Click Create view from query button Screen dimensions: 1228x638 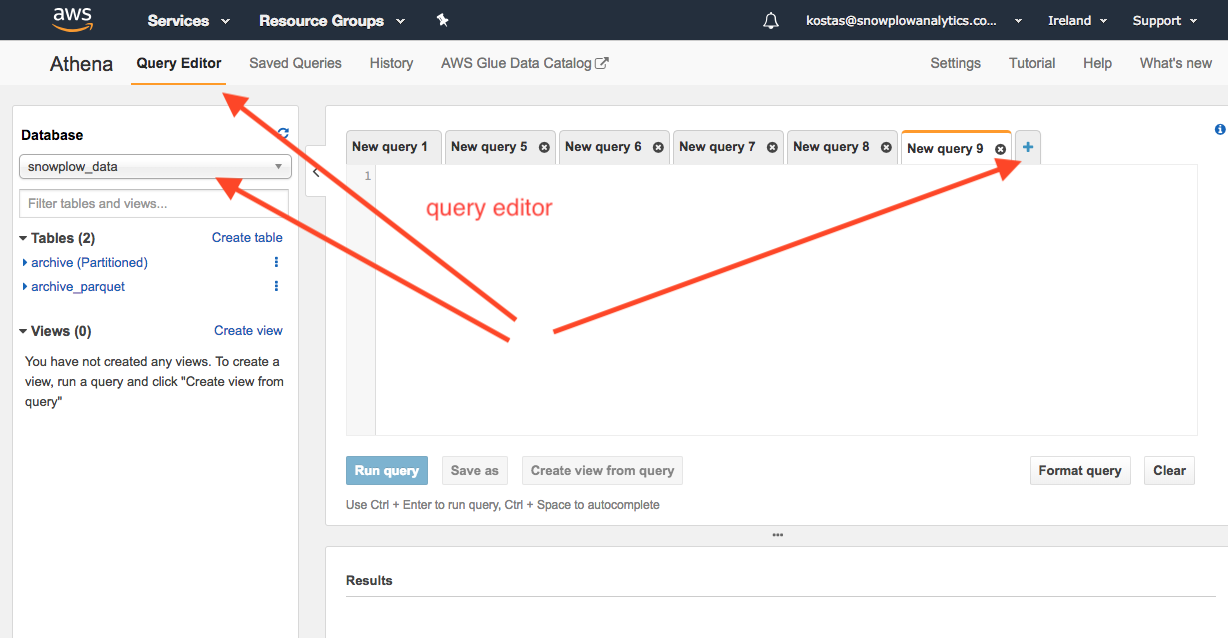tap(602, 471)
